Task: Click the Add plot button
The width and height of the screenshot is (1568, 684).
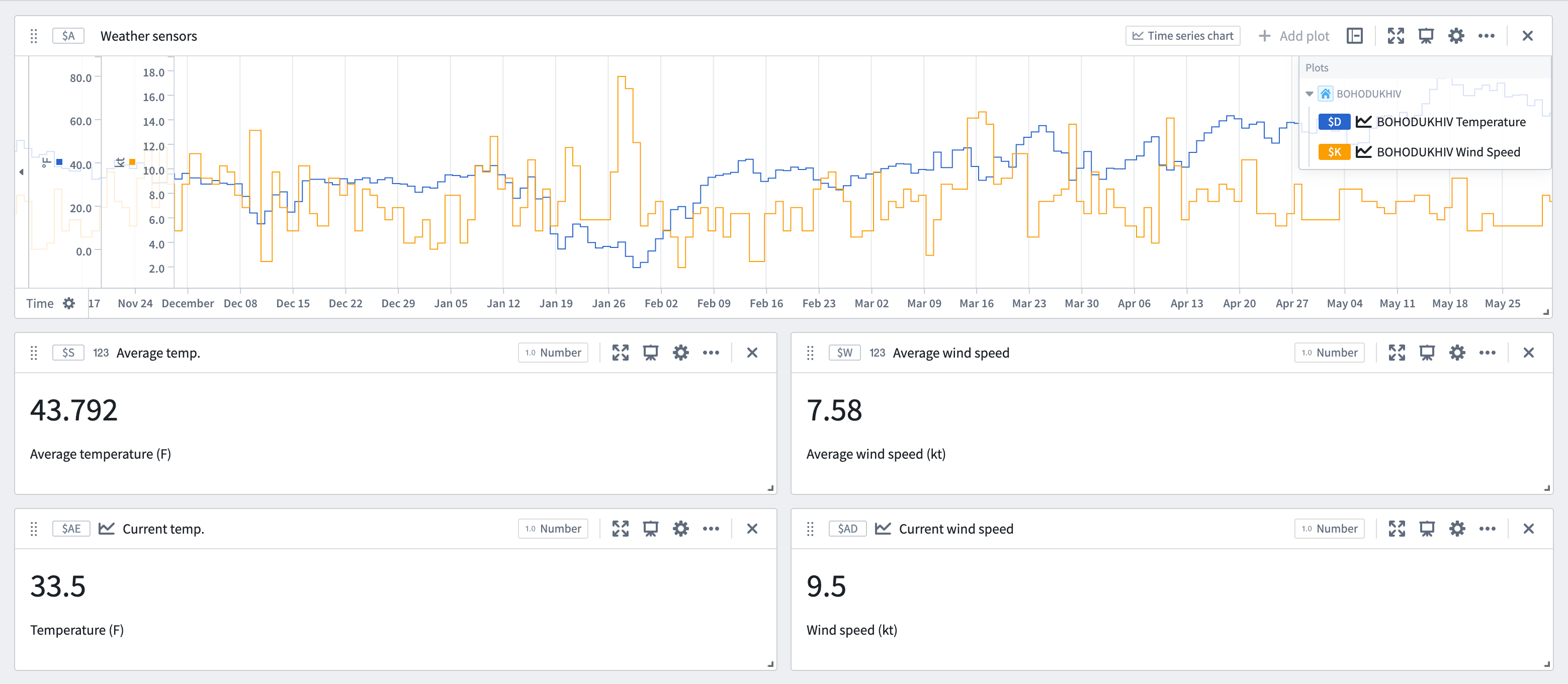Action: [x=1293, y=36]
